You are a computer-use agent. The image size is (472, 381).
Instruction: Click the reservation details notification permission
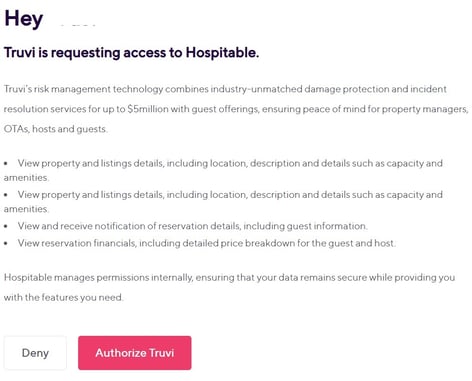192,226
